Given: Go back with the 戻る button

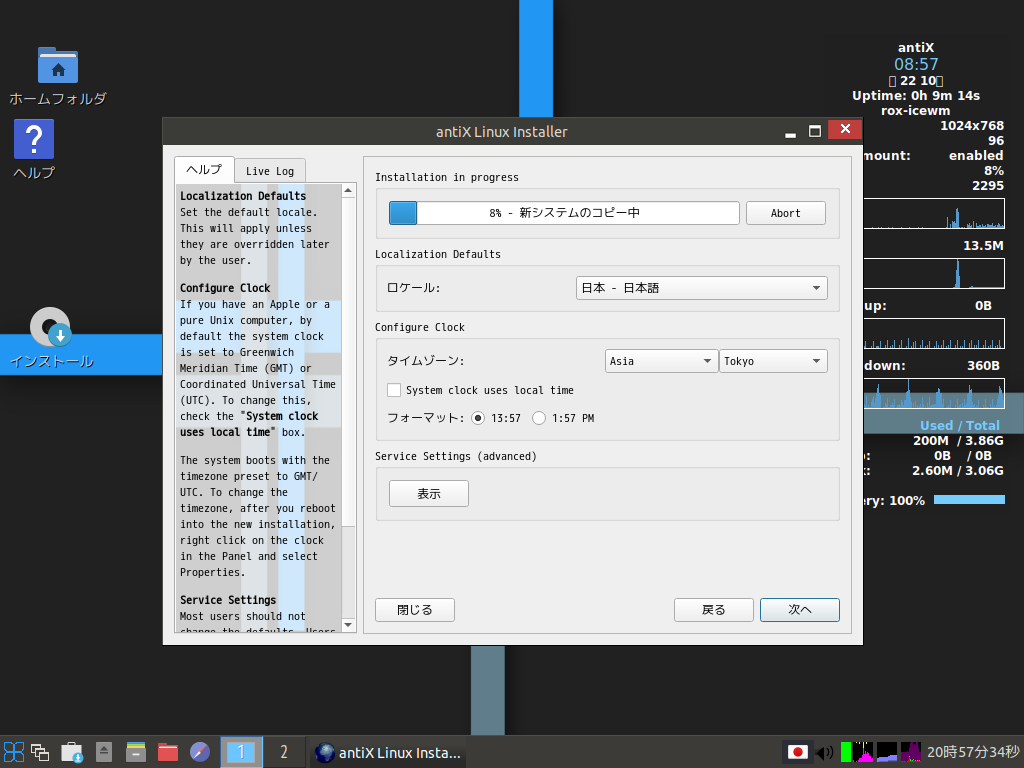Looking at the screenshot, I should tap(714, 610).
